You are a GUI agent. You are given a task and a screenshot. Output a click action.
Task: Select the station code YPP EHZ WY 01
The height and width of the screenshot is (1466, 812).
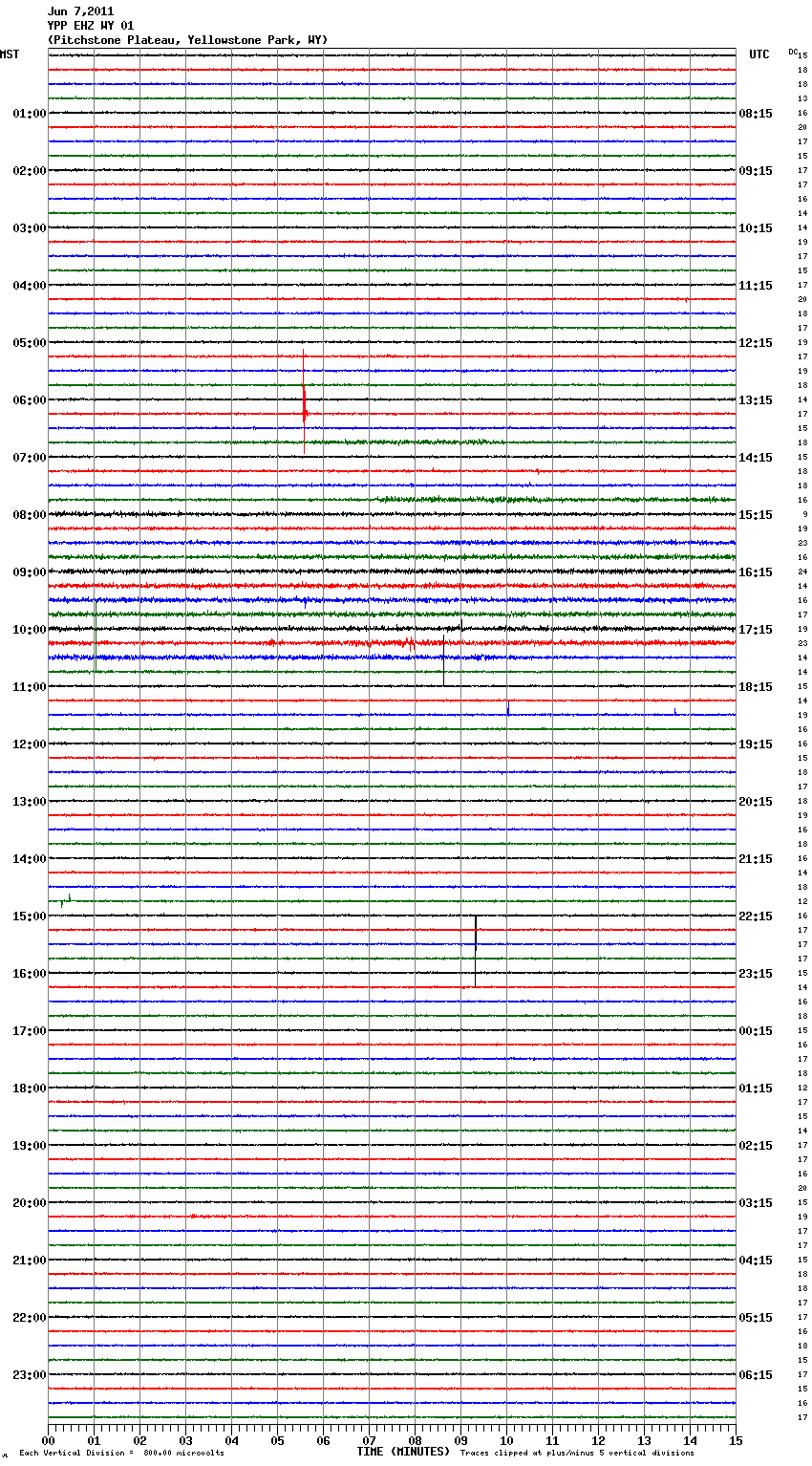pos(91,26)
